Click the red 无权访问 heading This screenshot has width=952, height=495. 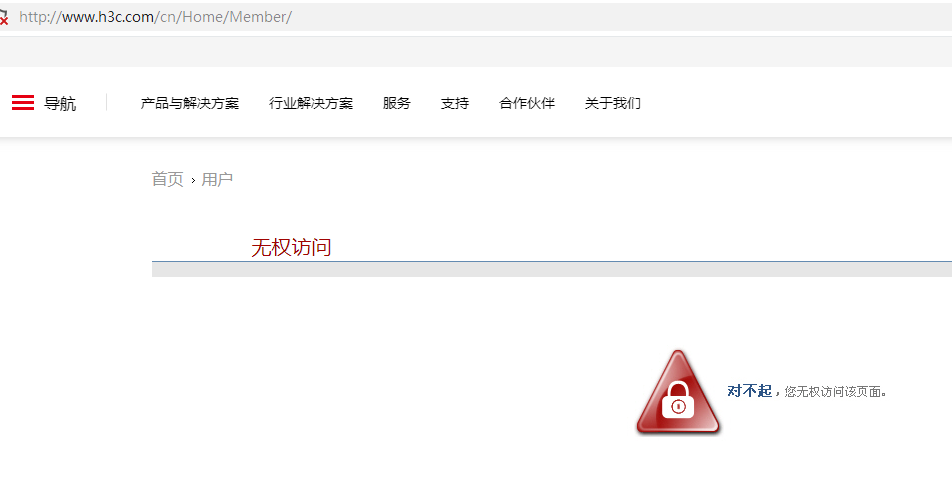291,247
